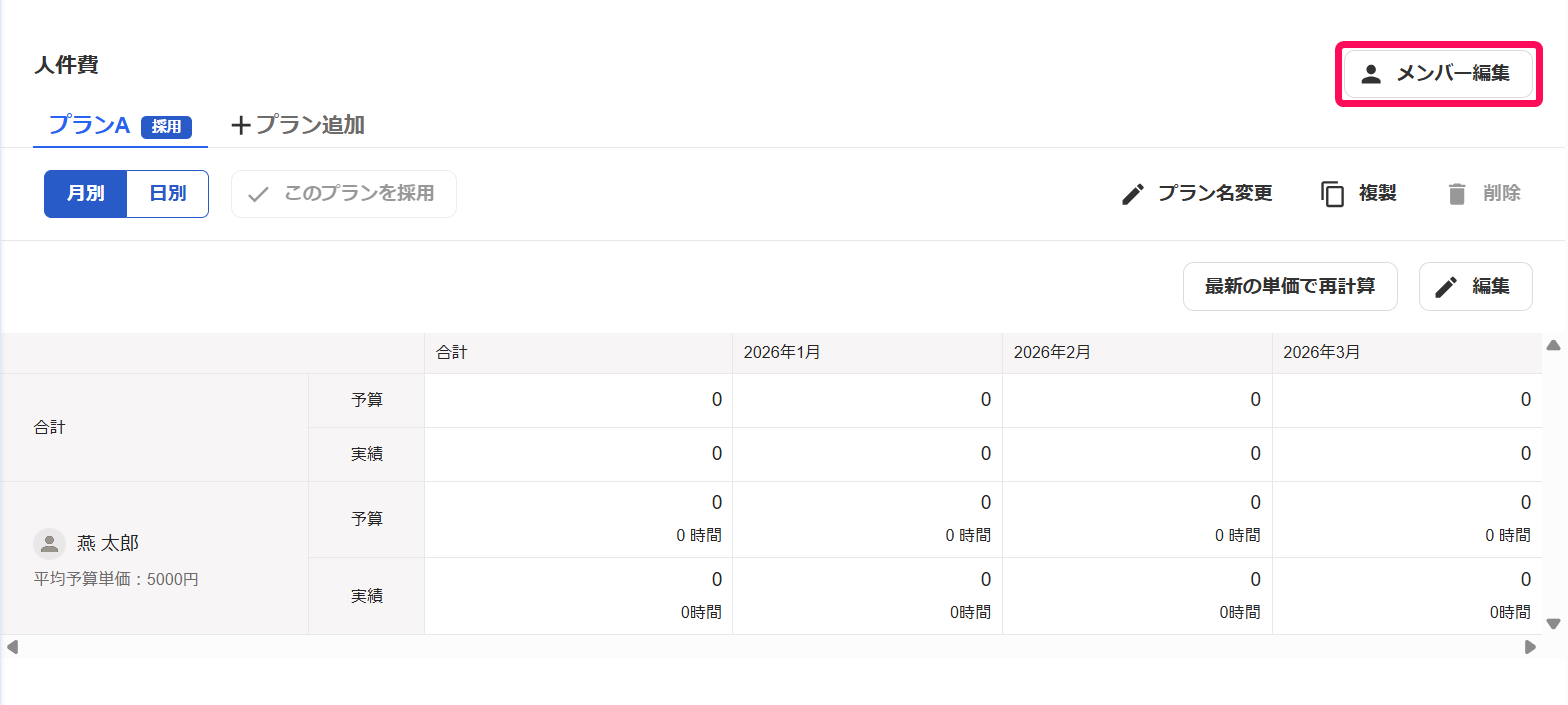Click the table's scroll down arrow

(x=1553, y=623)
